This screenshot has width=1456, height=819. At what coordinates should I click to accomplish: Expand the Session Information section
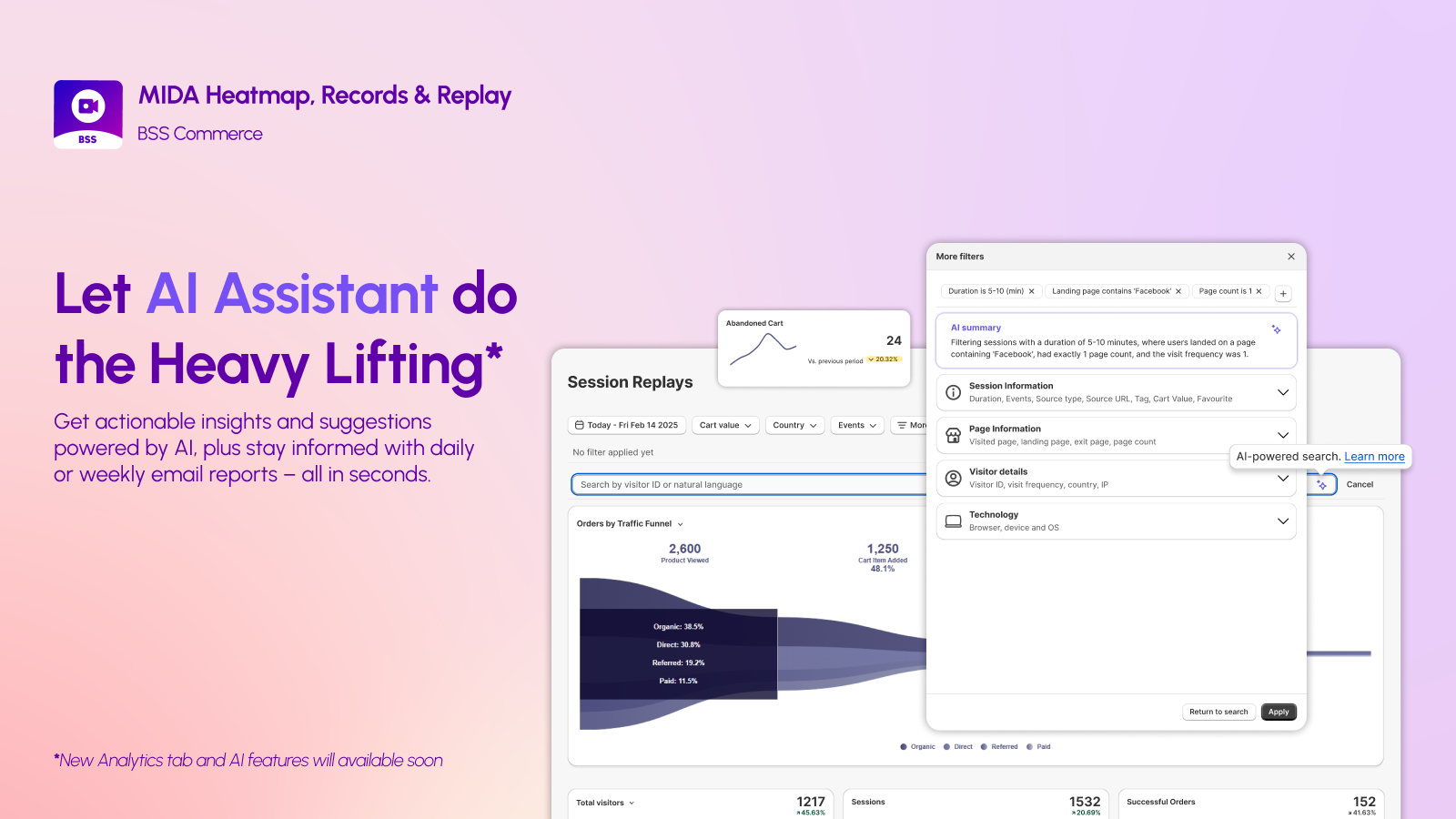(x=1283, y=392)
